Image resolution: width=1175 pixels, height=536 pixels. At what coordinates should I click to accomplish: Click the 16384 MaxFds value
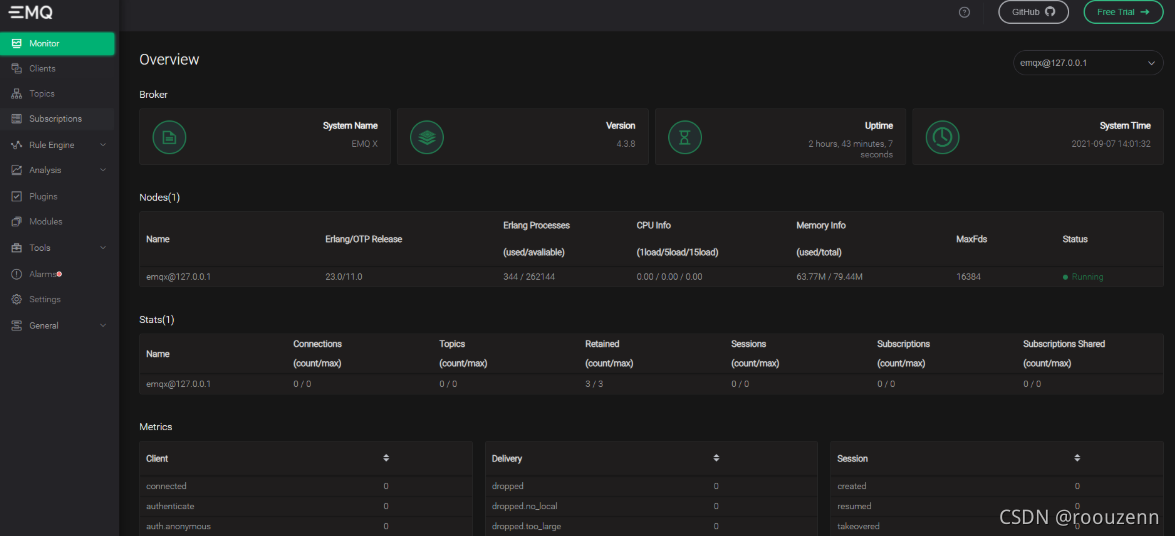click(969, 277)
